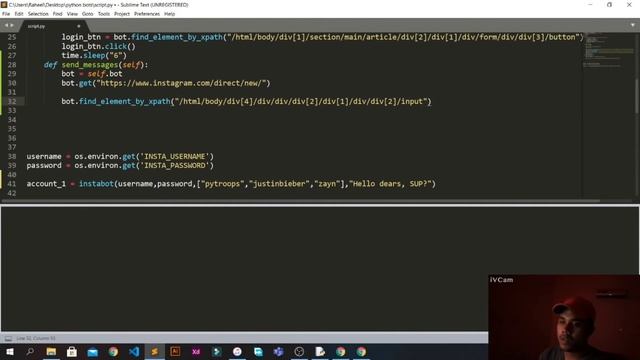Image resolution: width=640 pixels, height=360 pixels.
Task: Open the Microsoft Store taskbar icon
Action: (x=72, y=351)
